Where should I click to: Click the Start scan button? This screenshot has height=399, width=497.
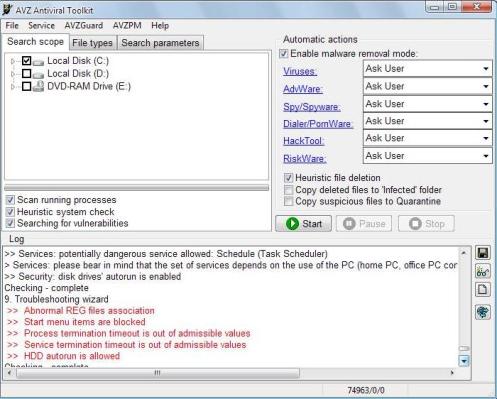304,223
